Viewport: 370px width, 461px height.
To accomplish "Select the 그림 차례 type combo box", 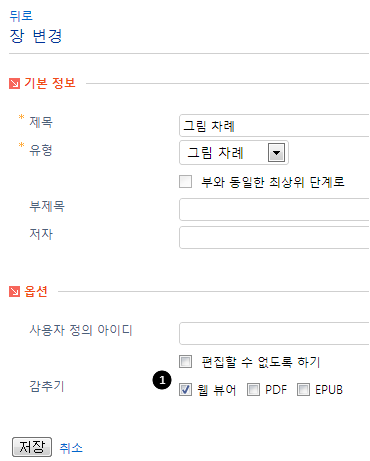I will tap(234, 153).
